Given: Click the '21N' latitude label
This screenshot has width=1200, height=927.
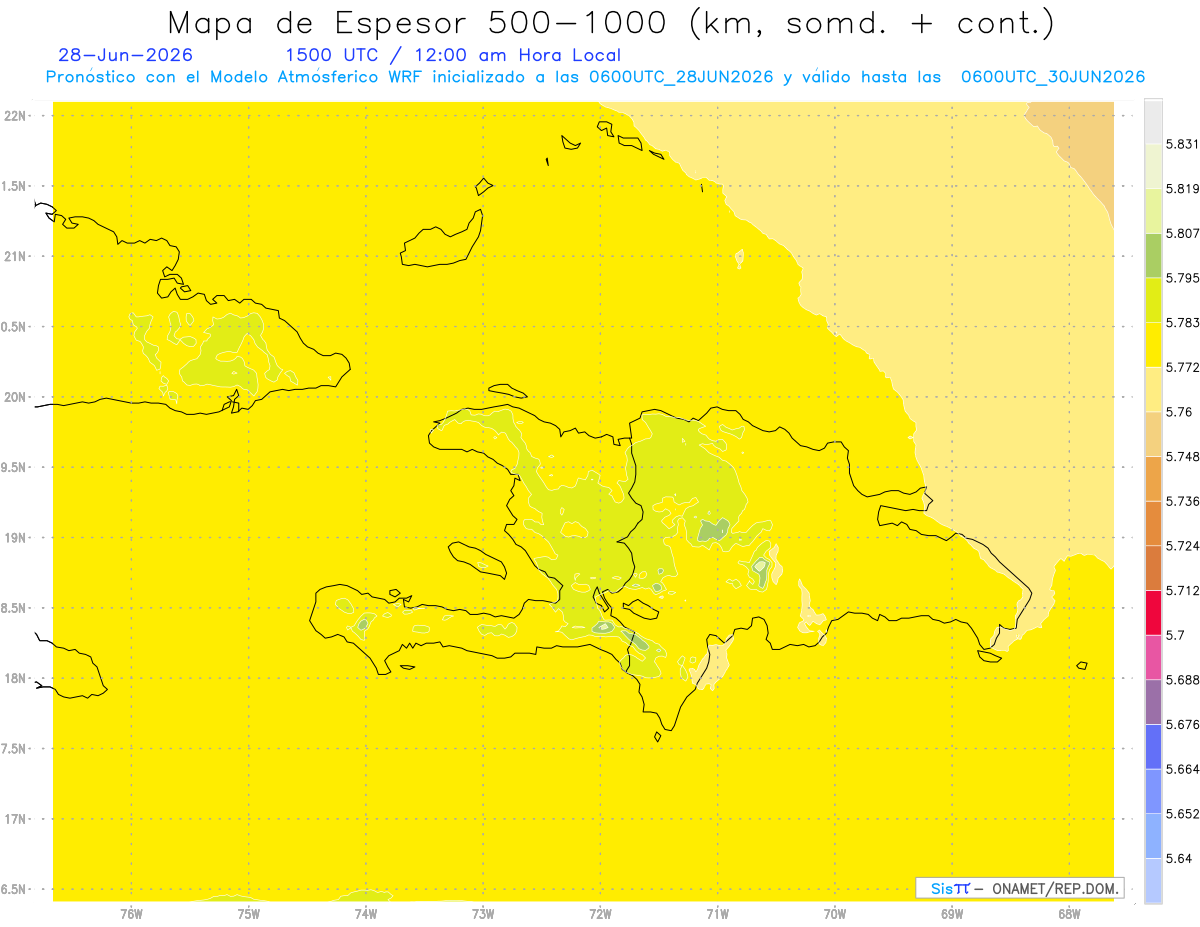Looking at the screenshot, I should click(15, 256).
